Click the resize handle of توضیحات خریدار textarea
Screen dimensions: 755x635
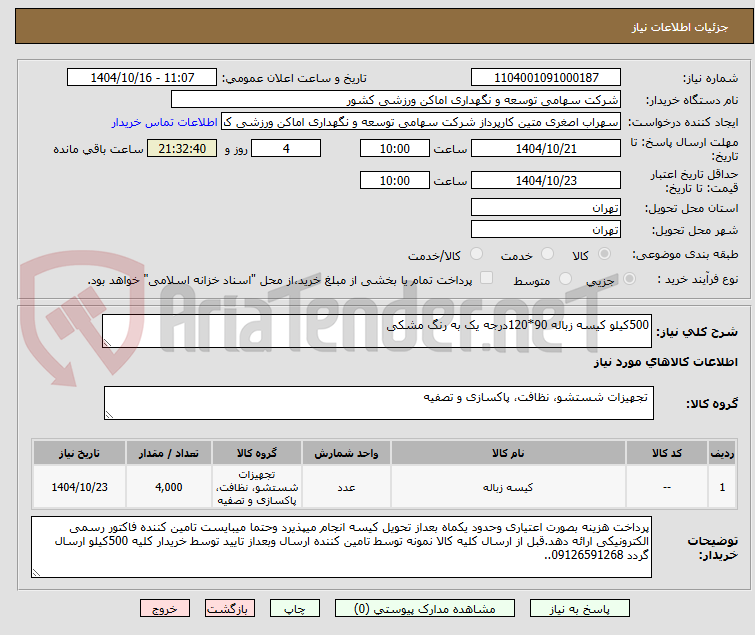(x=37, y=572)
